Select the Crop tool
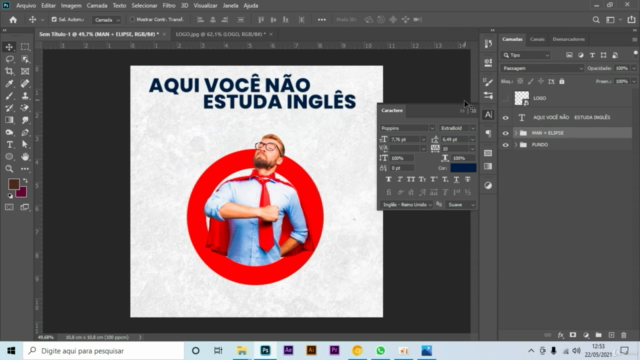This screenshot has height=360, width=640. click(9, 71)
